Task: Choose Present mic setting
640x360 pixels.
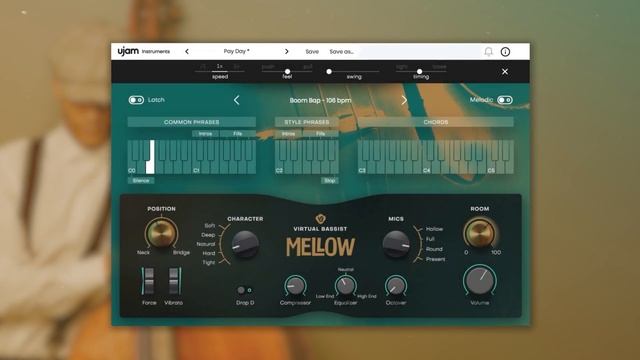Action: coord(436,259)
